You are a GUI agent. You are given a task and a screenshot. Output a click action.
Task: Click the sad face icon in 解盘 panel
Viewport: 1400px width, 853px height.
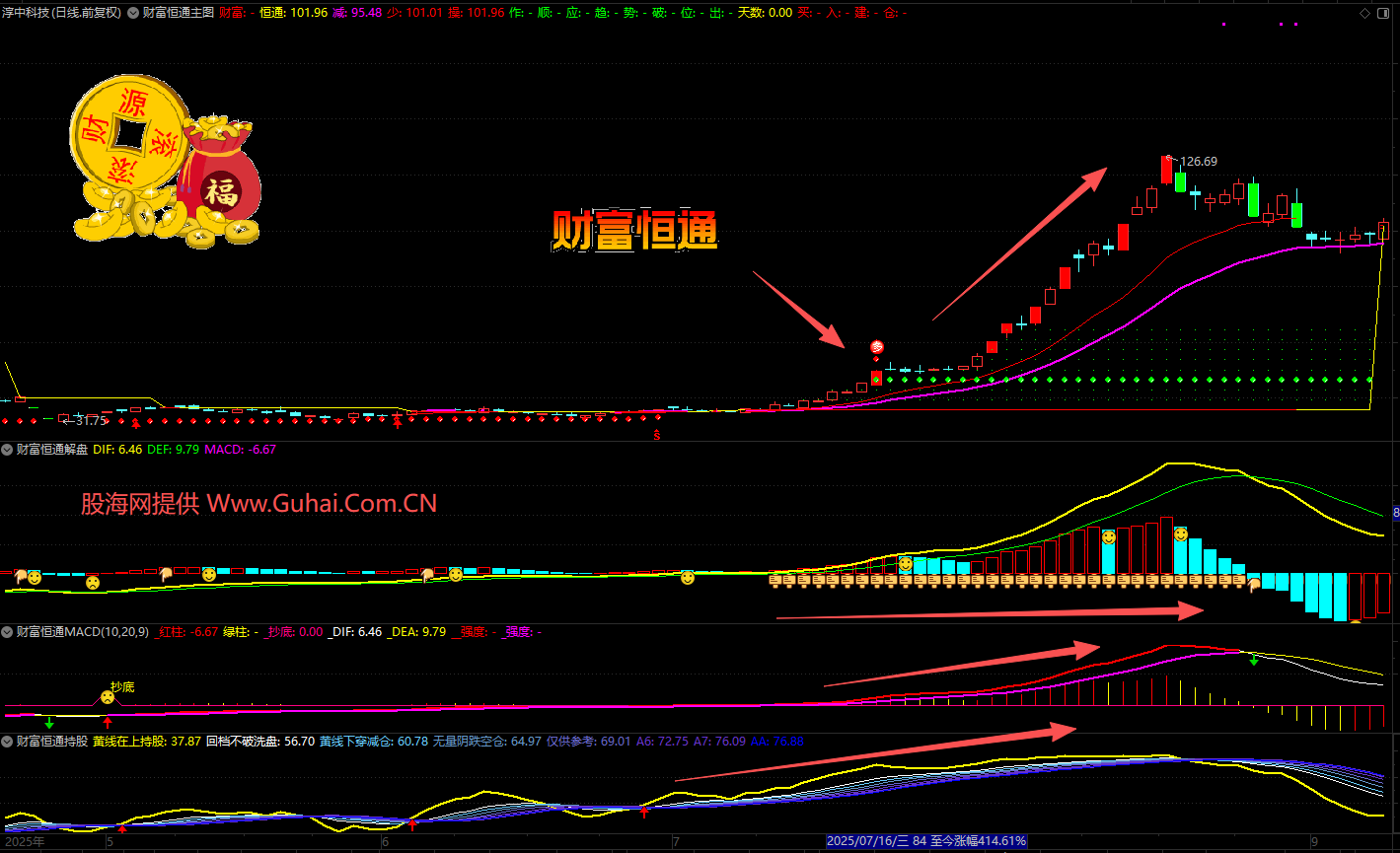92,583
